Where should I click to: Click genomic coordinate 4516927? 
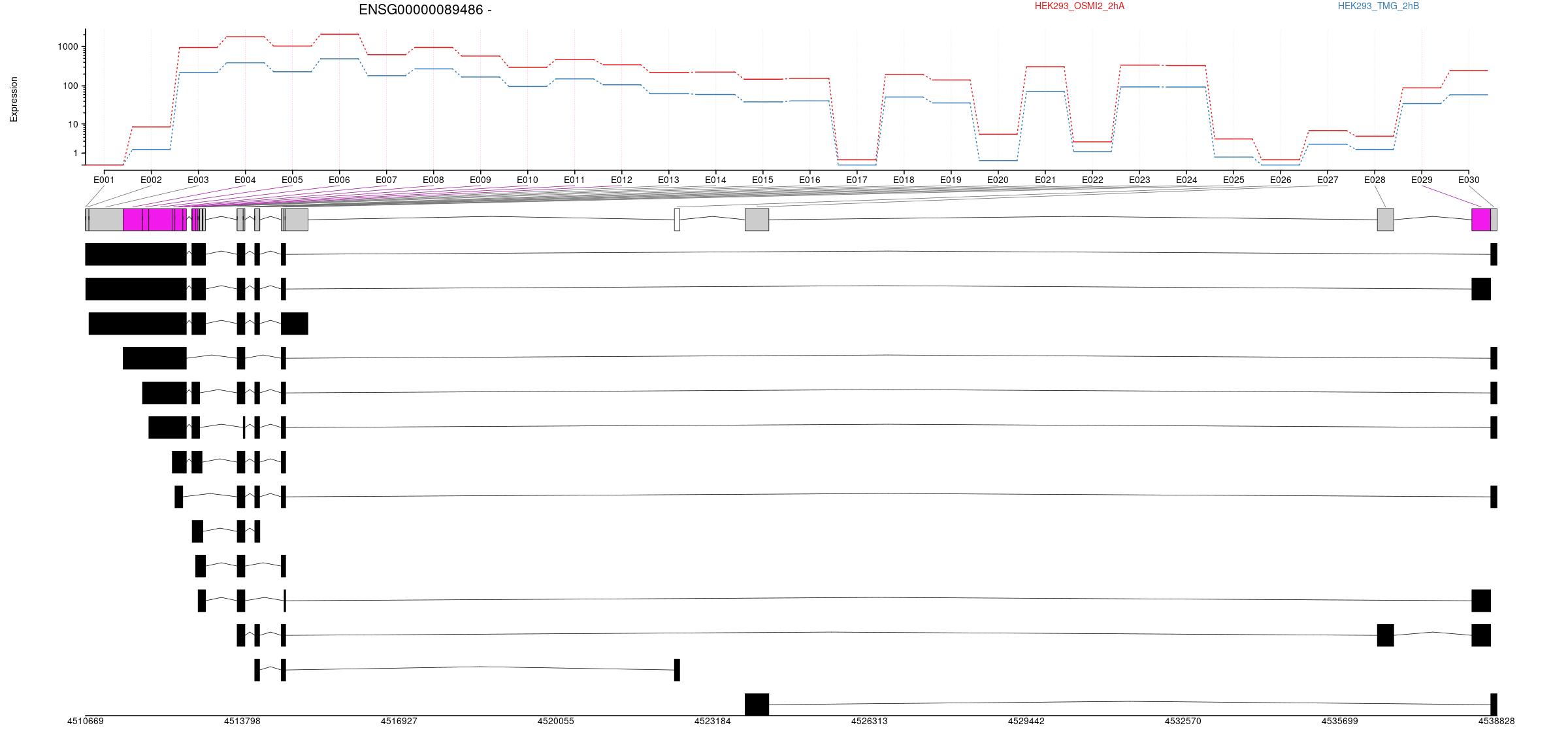point(399,721)
